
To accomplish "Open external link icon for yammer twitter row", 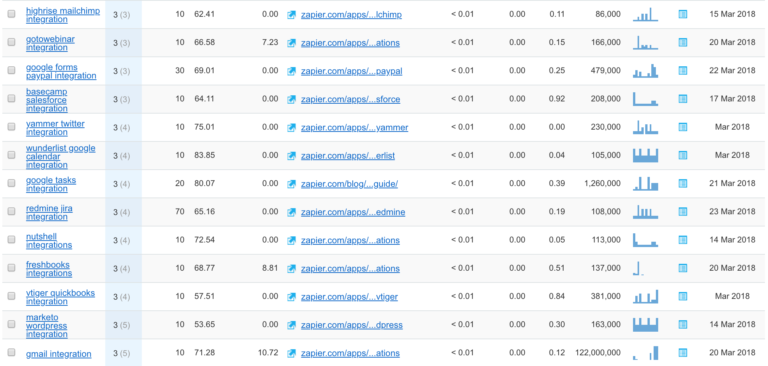I will [291, 128].
